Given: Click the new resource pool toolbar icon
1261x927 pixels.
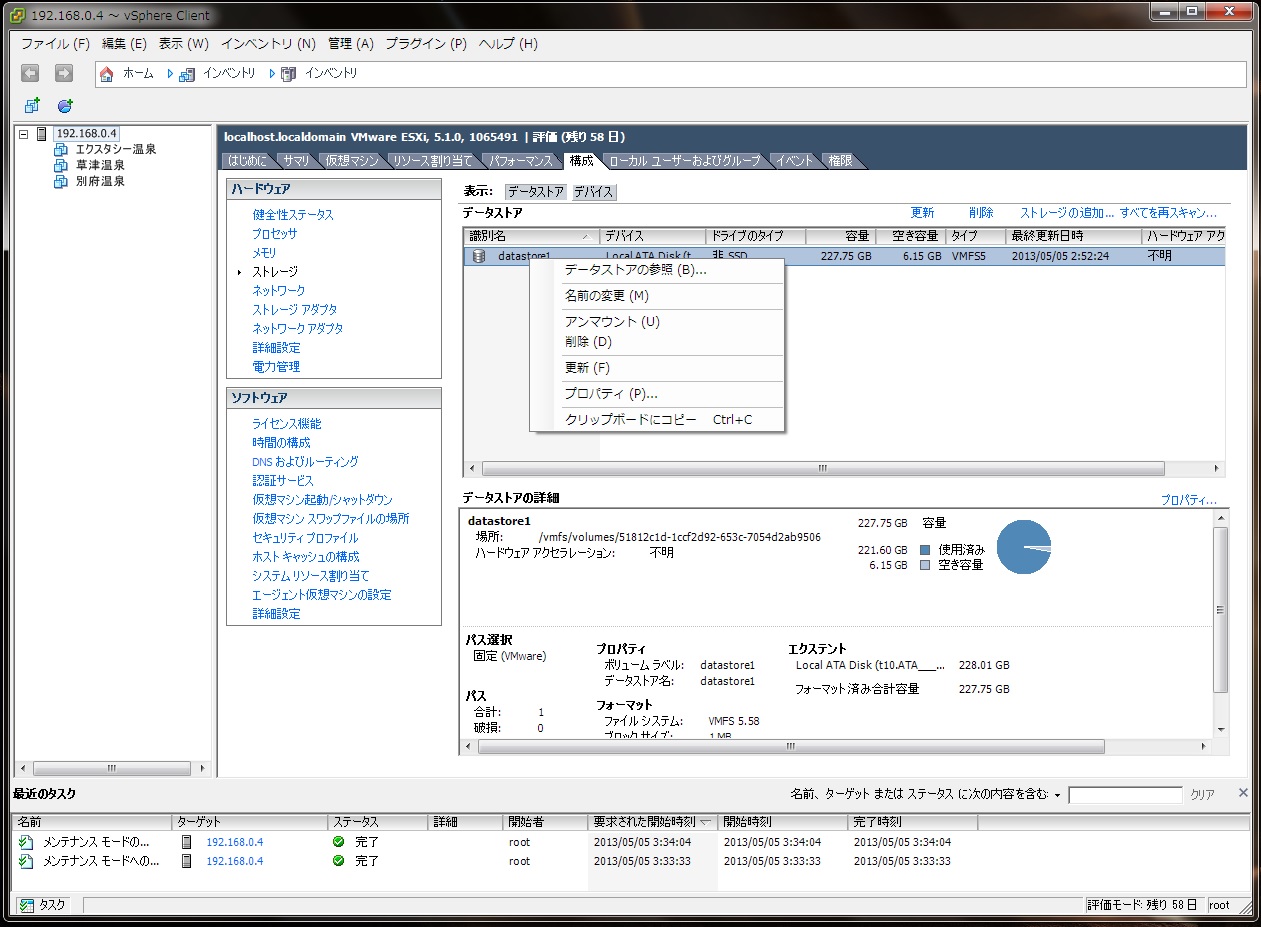Looking at the screenshot, I should click(x=65, y=105).
